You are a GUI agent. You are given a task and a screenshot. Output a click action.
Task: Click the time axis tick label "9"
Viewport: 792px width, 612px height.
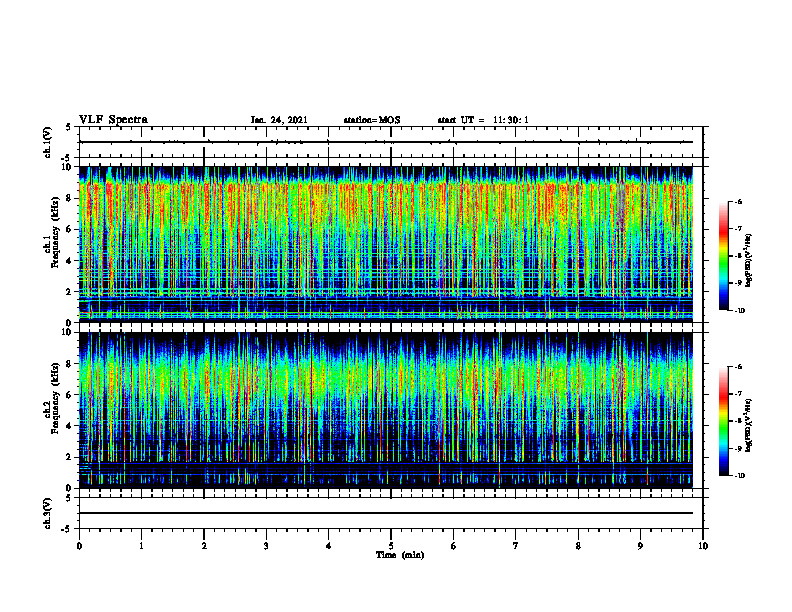click(640, 546)
